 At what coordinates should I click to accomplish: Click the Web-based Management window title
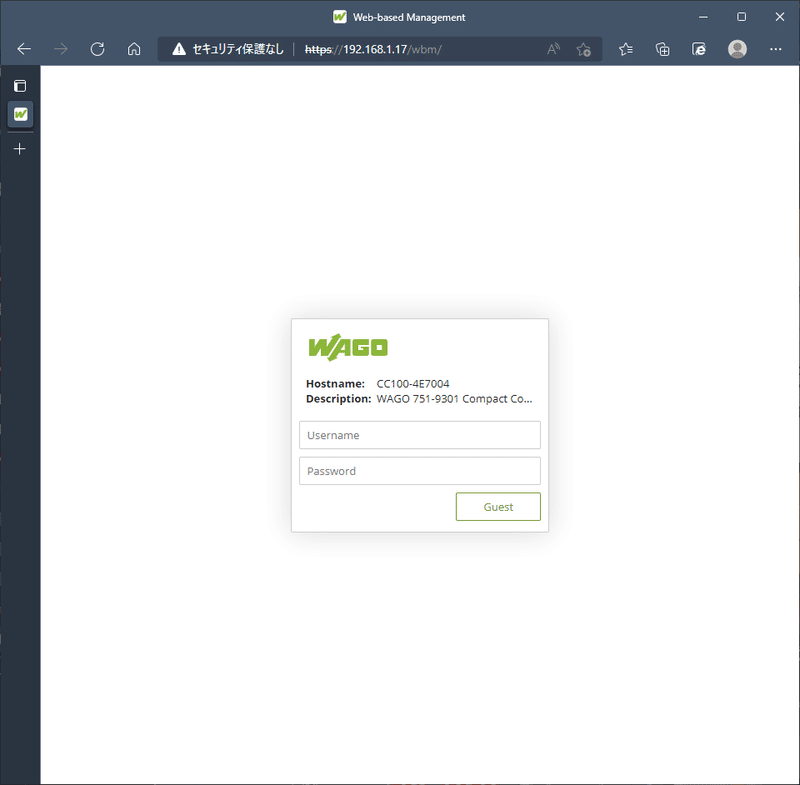pyautogui.click(x=409, y=17)
